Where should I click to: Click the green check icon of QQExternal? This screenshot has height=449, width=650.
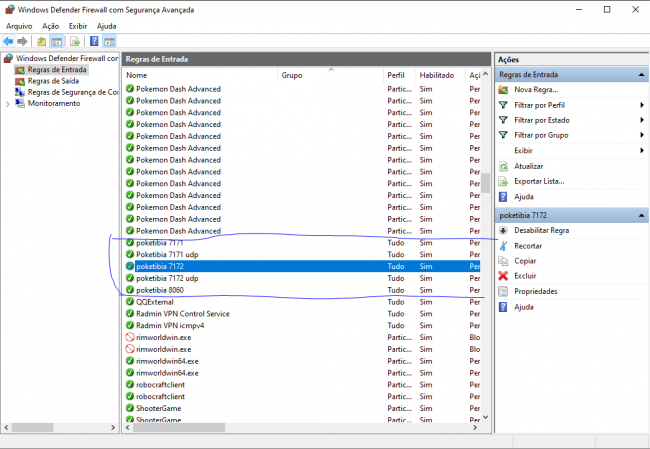[x=130, y=302]
